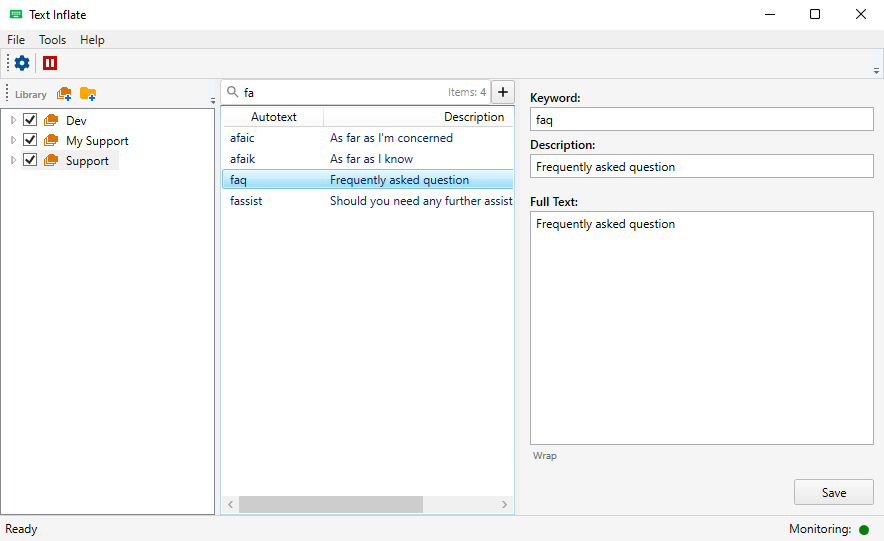Click the Dev library label

76,121
